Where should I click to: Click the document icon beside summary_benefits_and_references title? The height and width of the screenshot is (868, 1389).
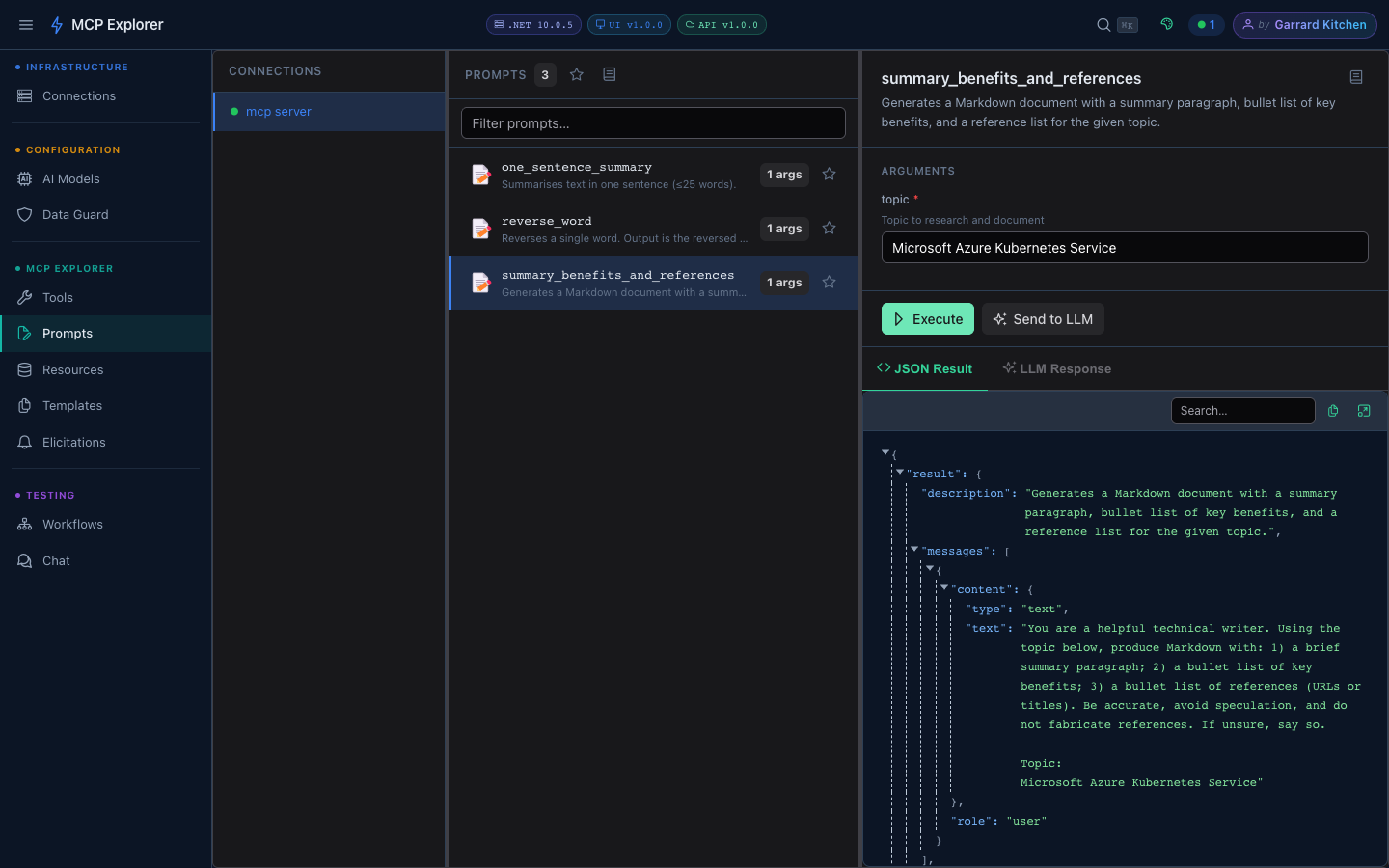click(x=1355, y=77)
